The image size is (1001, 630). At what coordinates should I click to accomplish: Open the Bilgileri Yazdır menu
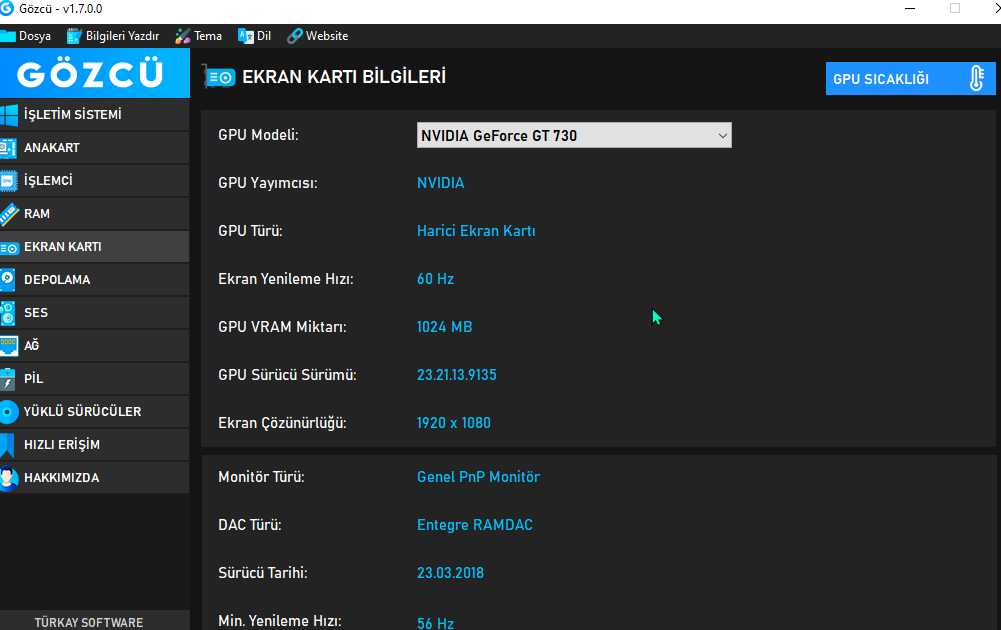[x=113, y=36]
